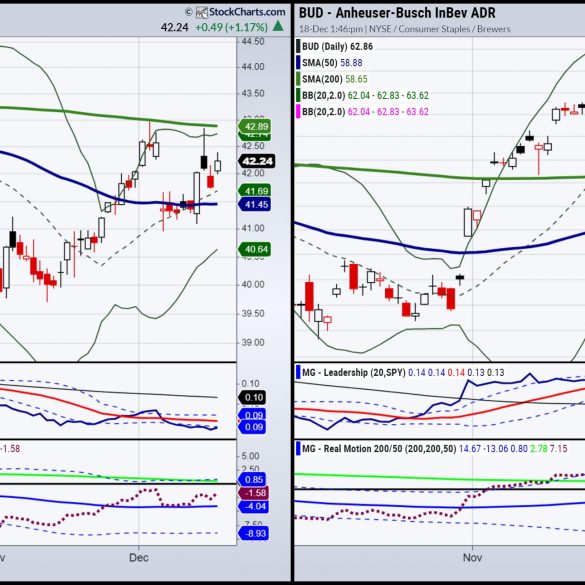Click the black 42.24 current price tag
The height and width of the screenshot is (585, 585).
point(257,161)
